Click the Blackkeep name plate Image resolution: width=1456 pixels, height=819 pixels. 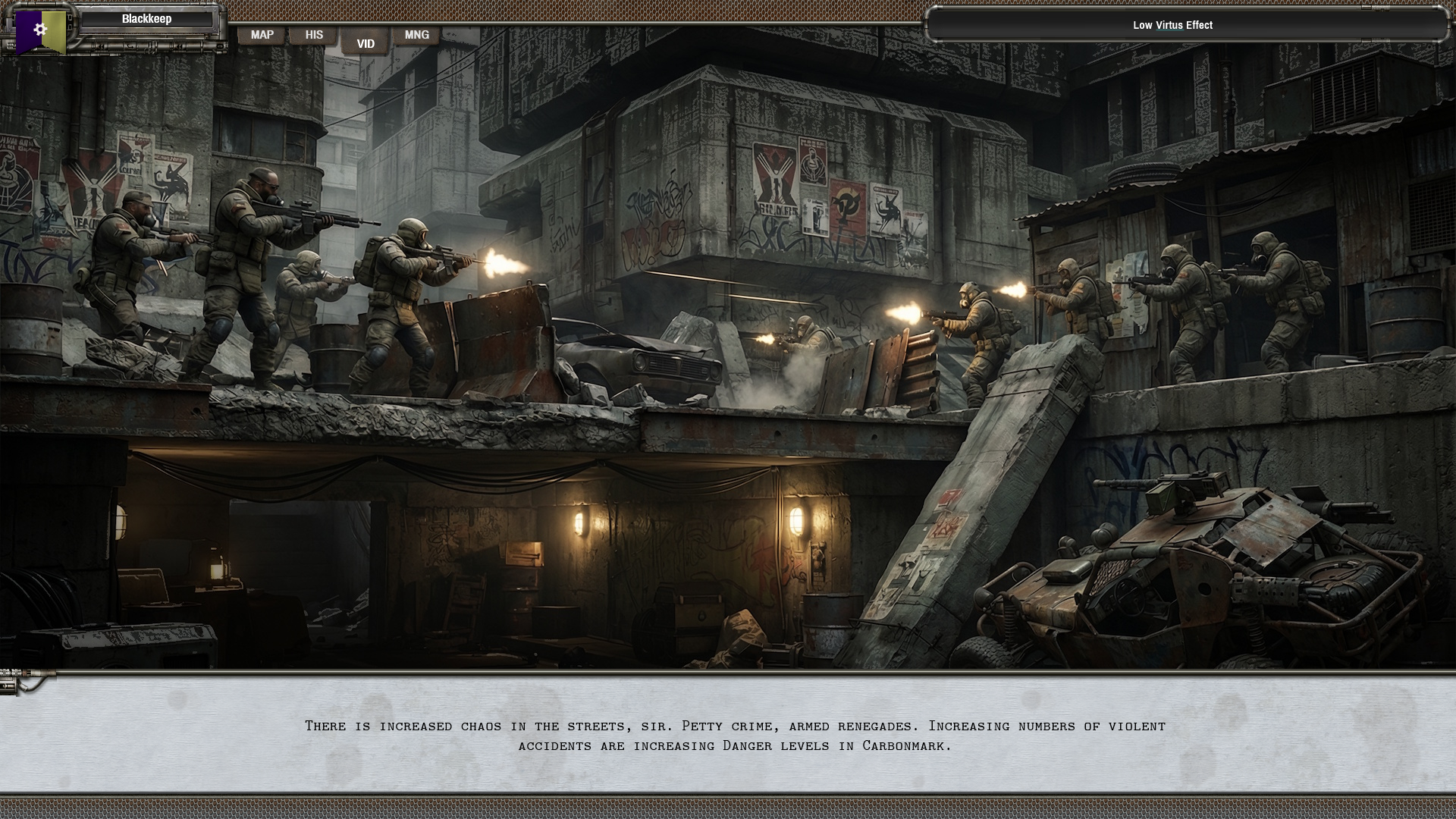(x=146, y=18)
